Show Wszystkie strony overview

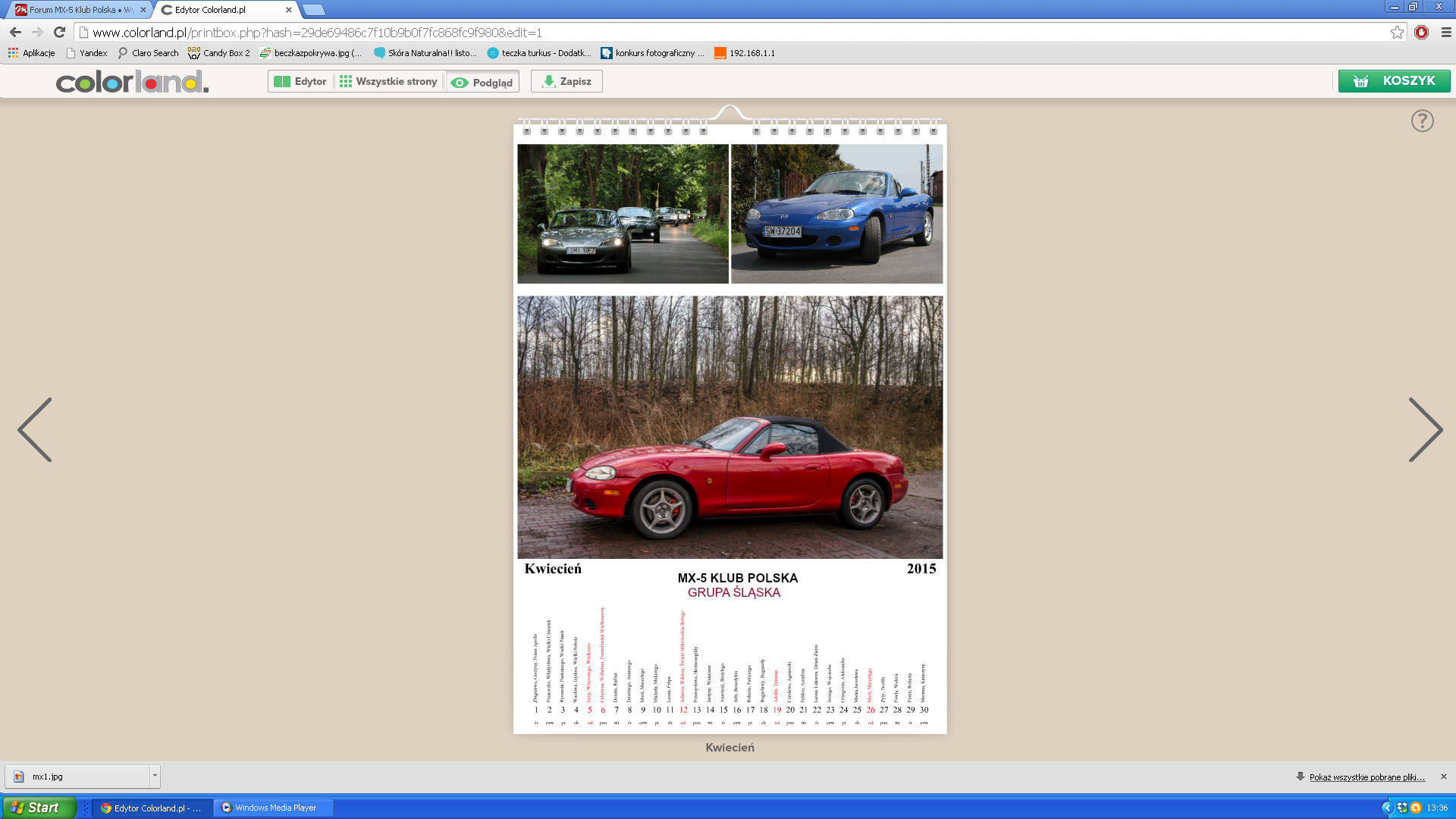pyautogui.click(x=388, y=82)
